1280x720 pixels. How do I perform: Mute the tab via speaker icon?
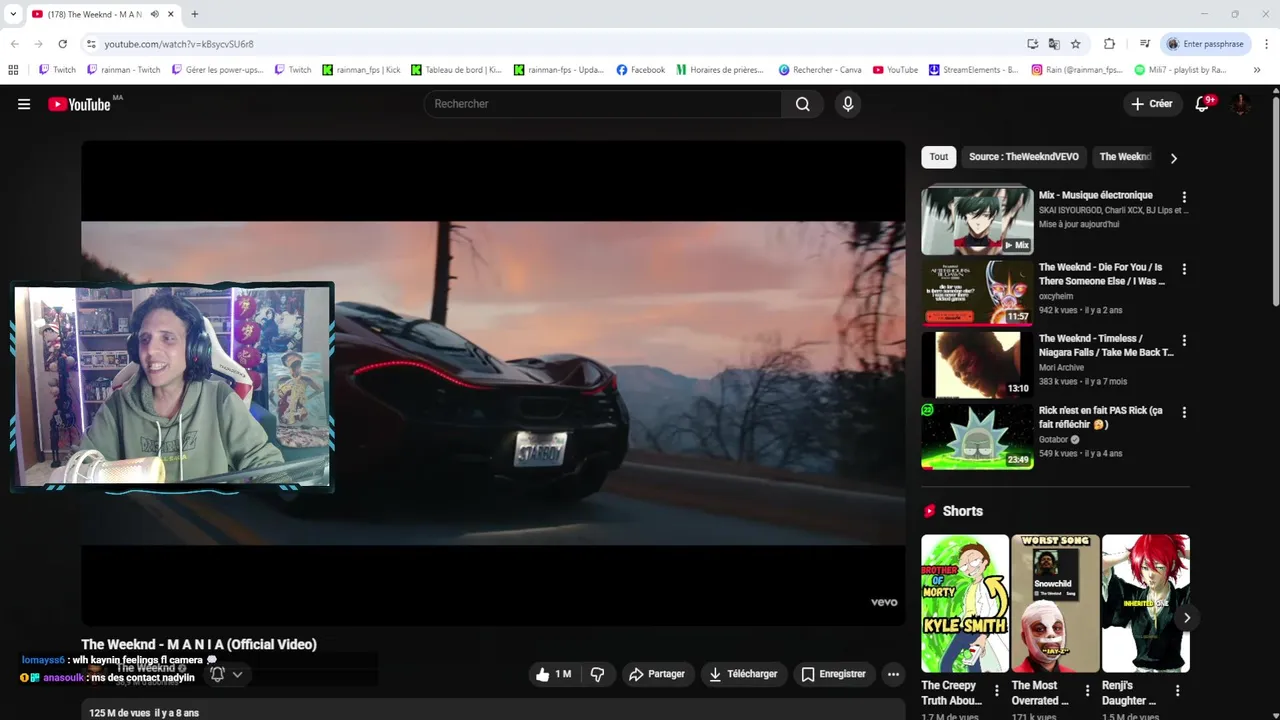pos(154,14)
